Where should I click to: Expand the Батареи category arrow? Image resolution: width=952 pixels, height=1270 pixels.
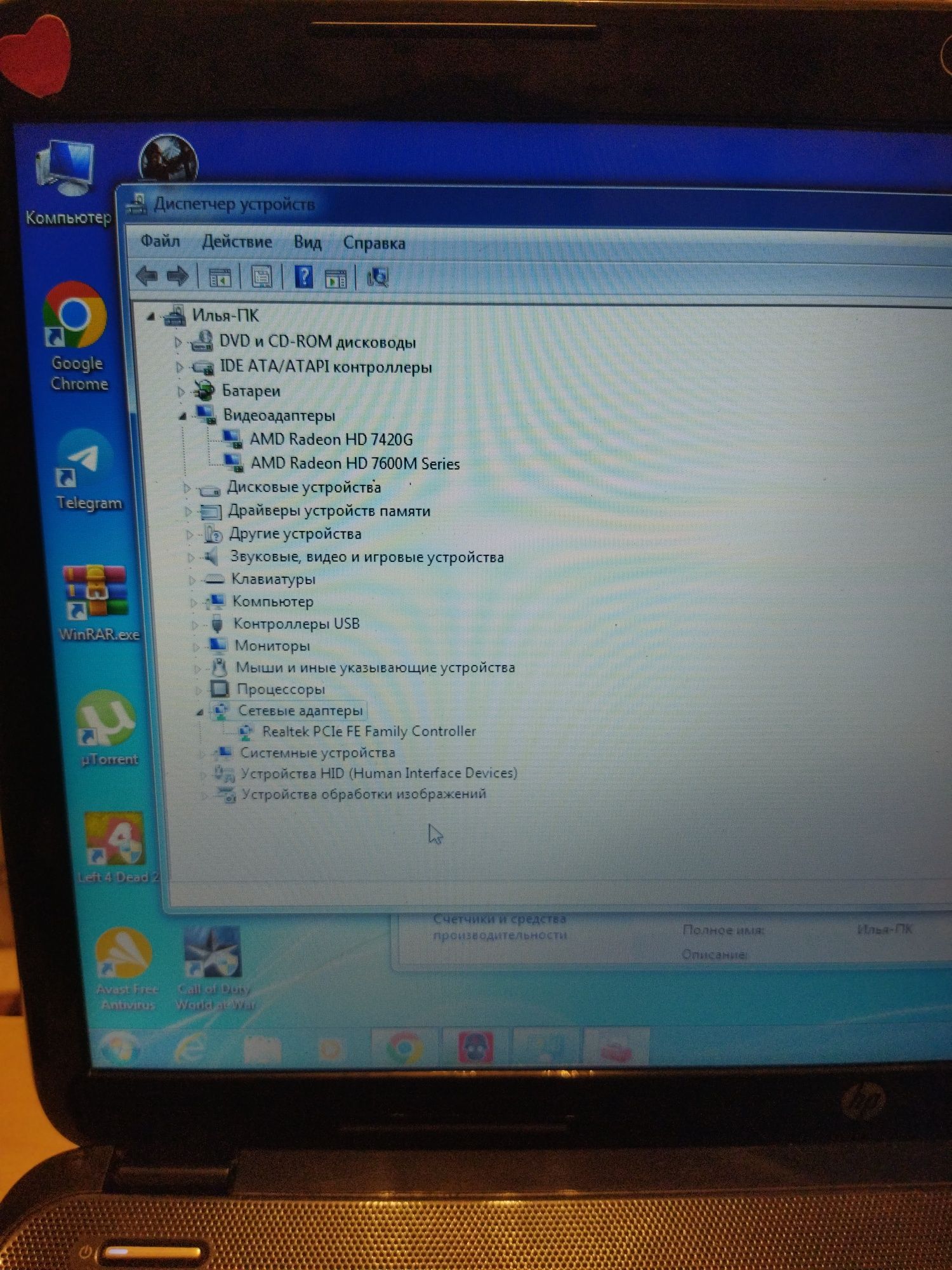pyautogui.click(x=181, y=392)
